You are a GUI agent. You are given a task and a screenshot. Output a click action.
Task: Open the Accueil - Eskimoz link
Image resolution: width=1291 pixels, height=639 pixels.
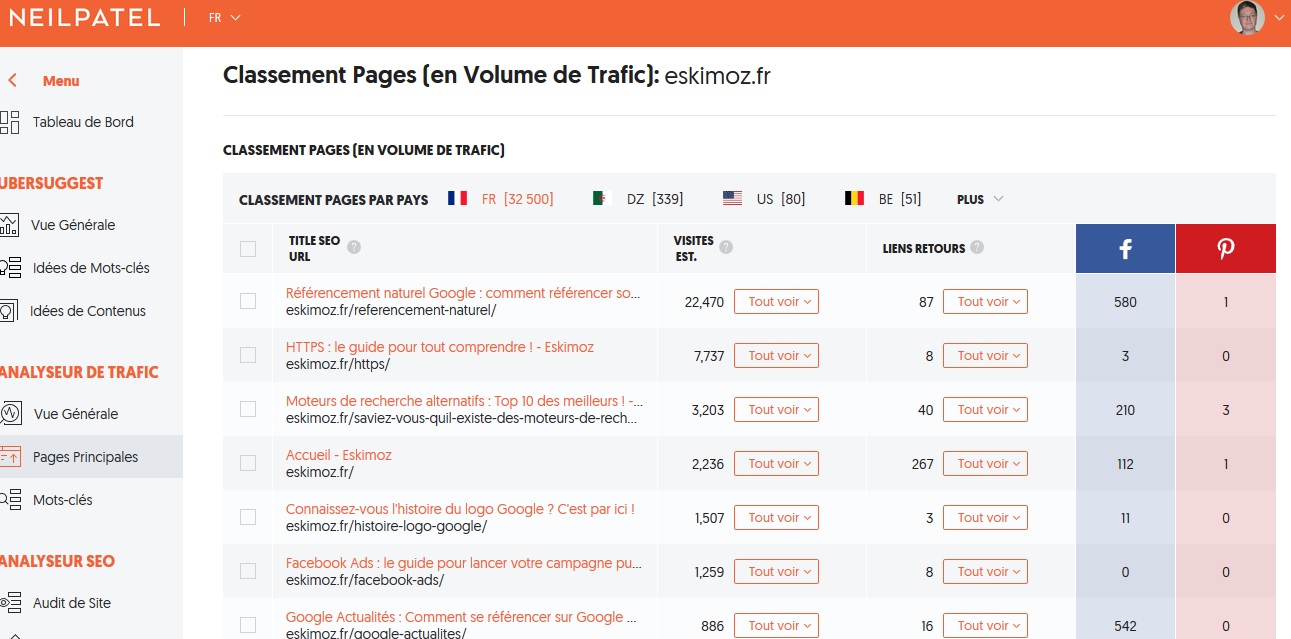click(x=339, y=455)
